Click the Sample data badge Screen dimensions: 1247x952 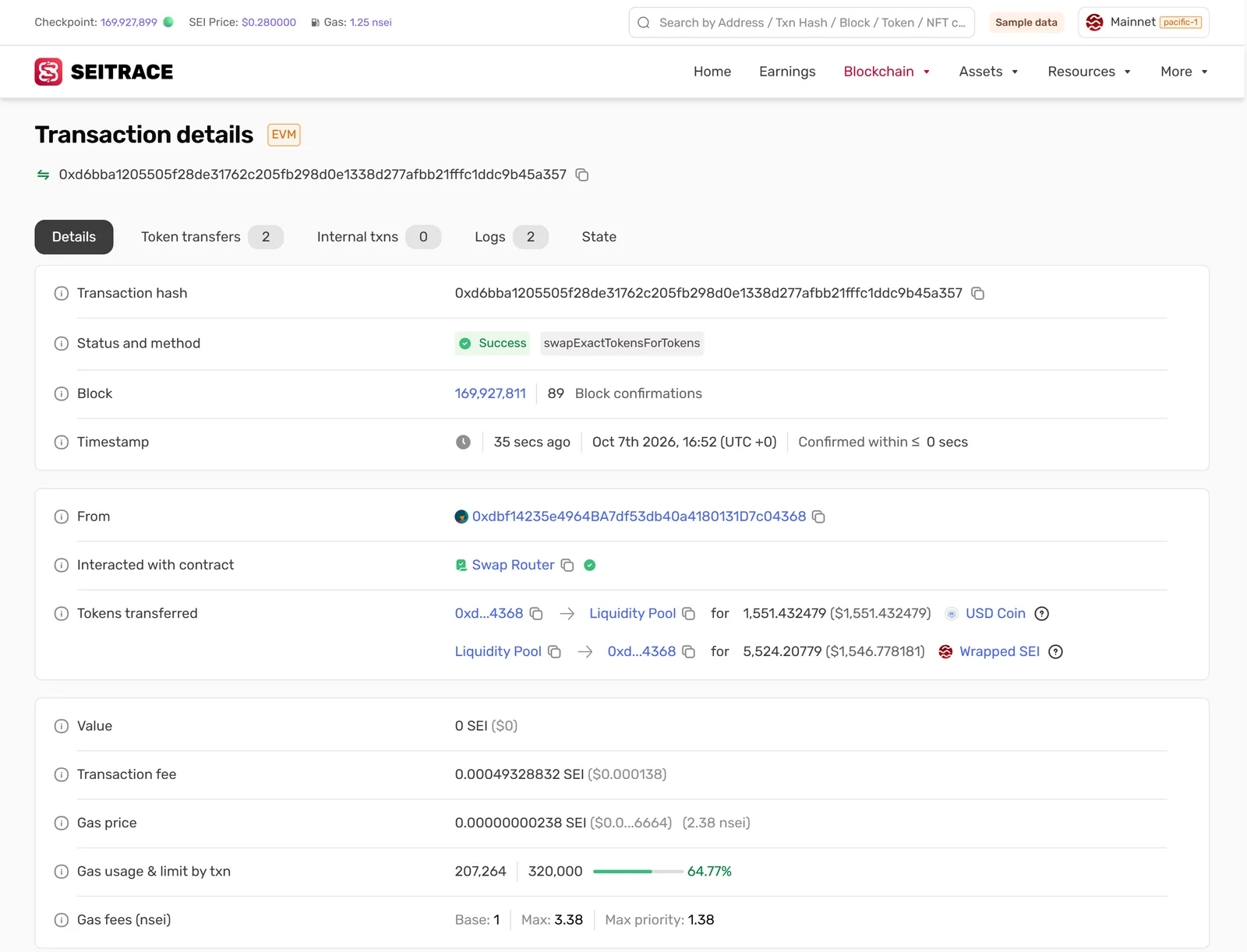(x=1026, y=23)
